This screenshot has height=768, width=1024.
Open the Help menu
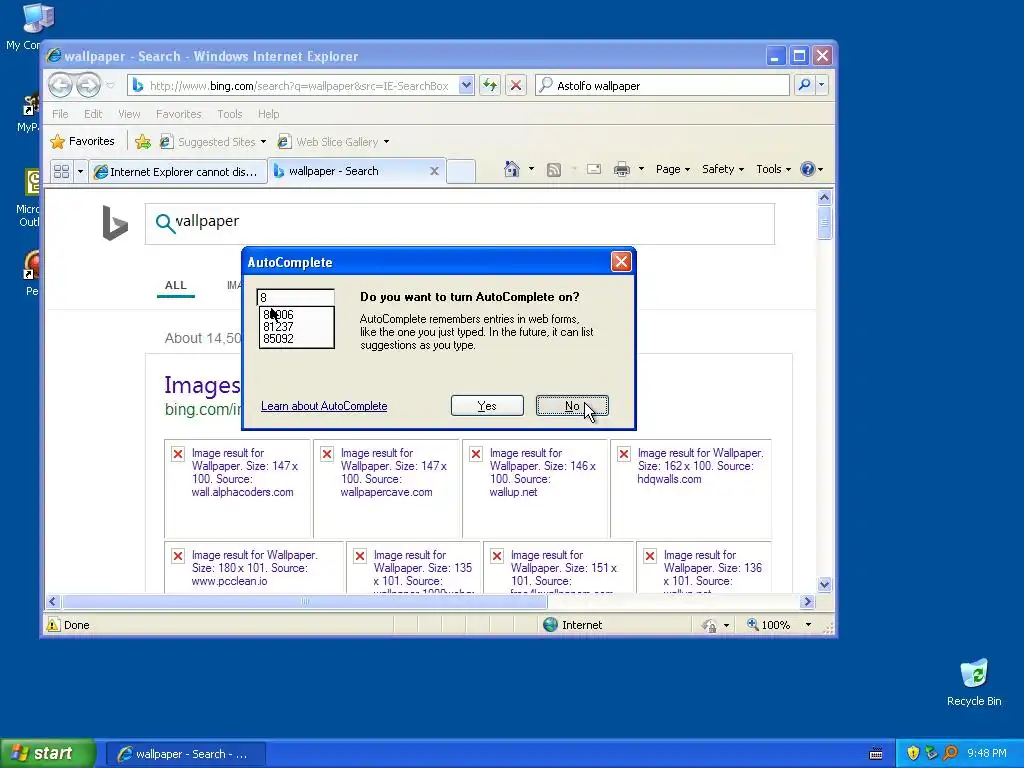(268, 114)
